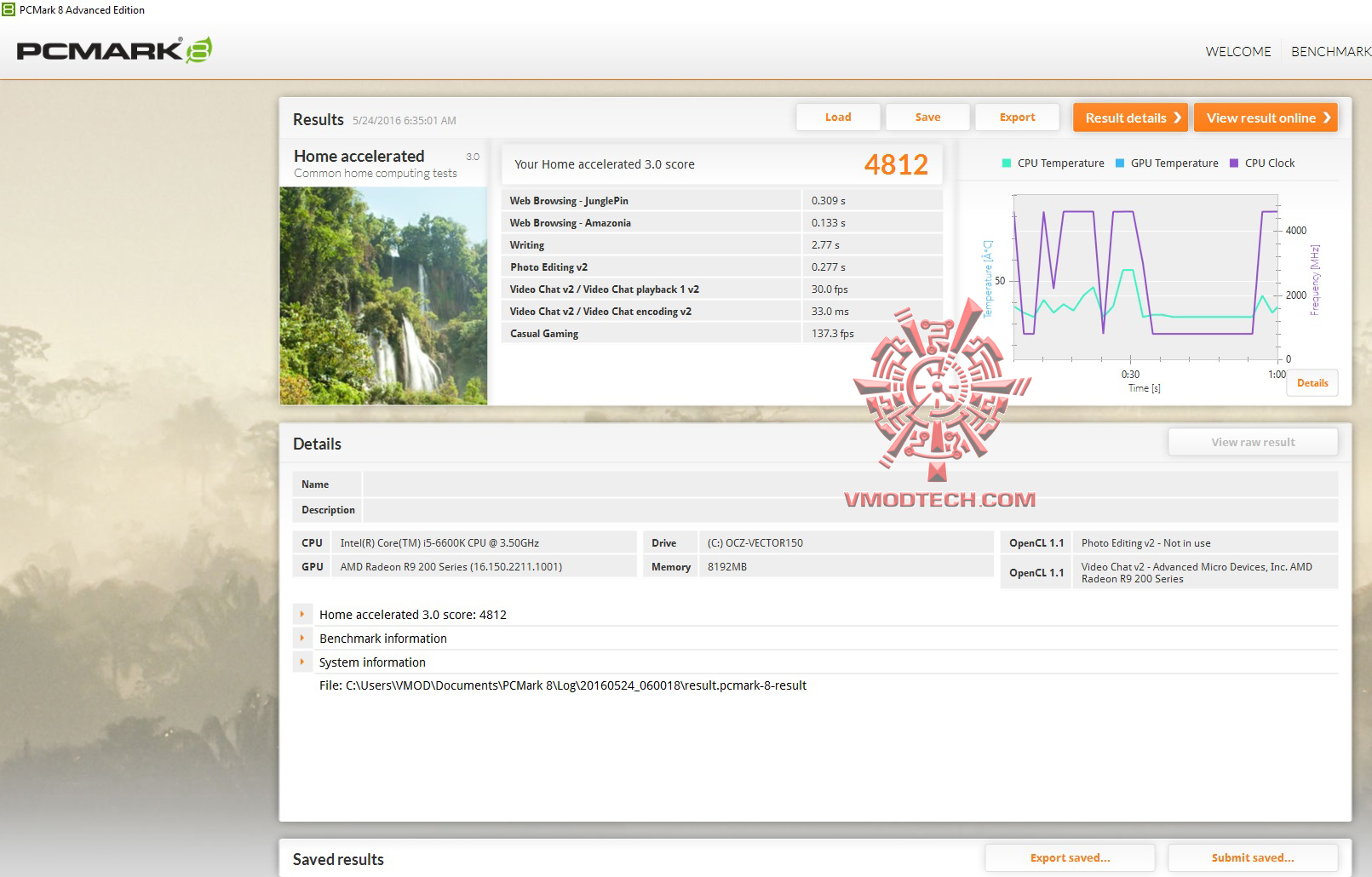The image size is (1372, 877).
Task: Click the AMD Radeon R9 200 GPU value
Action: 451,567
